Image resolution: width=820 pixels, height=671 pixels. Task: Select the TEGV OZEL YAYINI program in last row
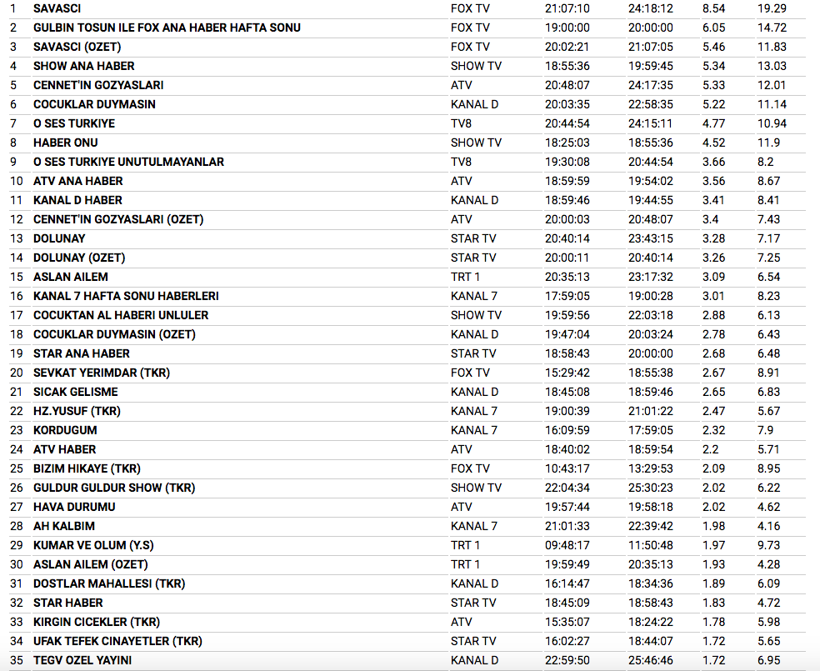pyautogui.click(x=82, y=660)
